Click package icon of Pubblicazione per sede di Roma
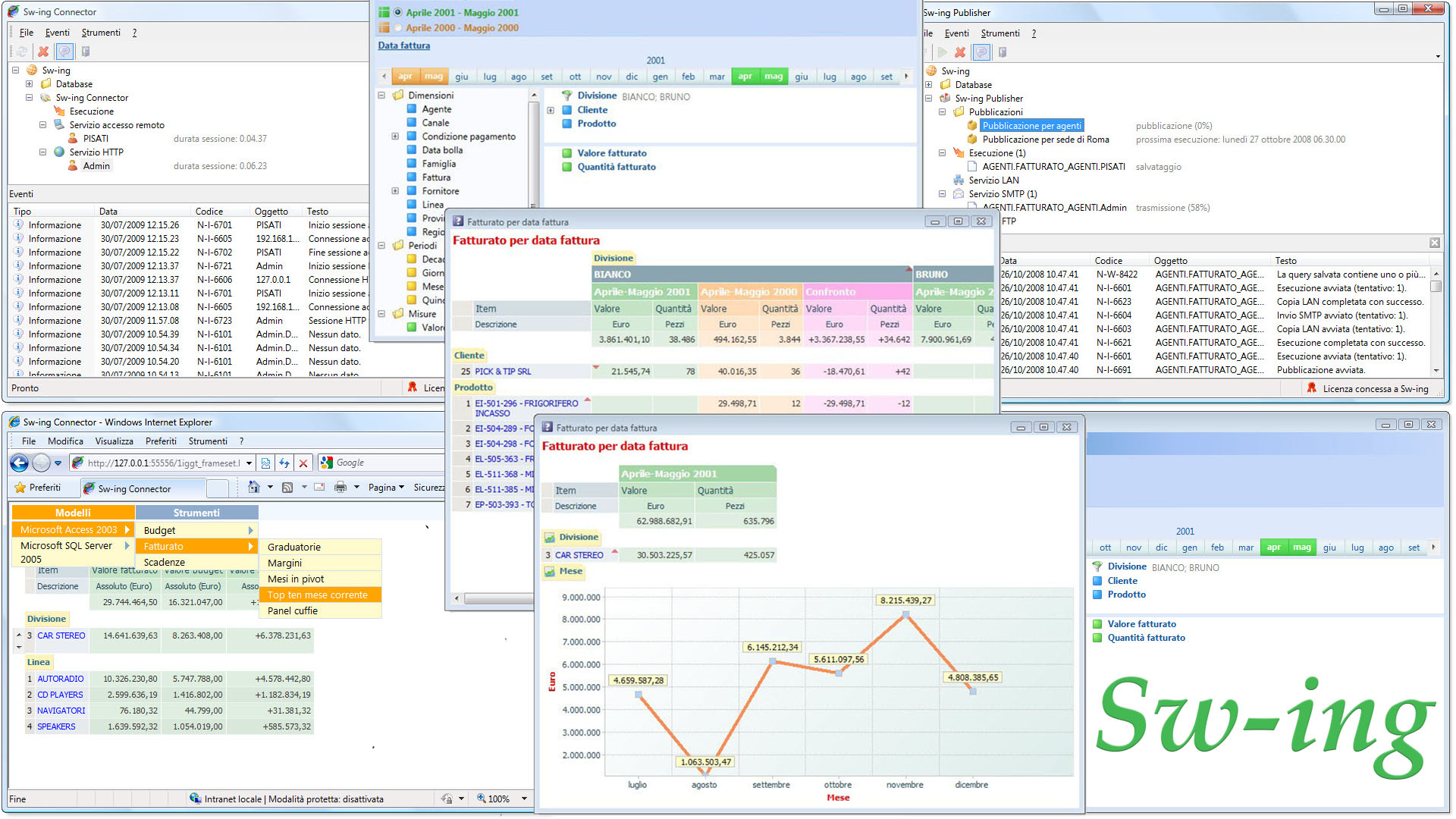 pyautogui.click(x=972, y=139)
